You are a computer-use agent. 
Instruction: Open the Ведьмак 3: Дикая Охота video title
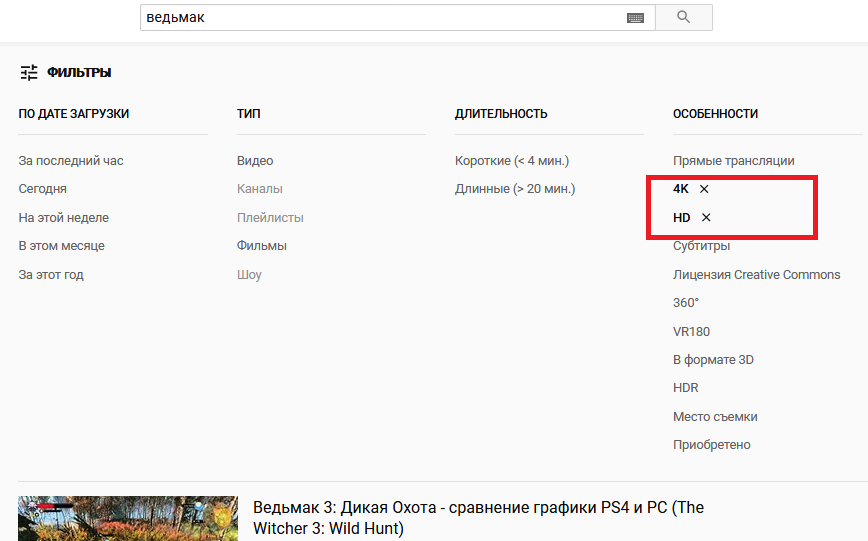(x=478, y=517)
